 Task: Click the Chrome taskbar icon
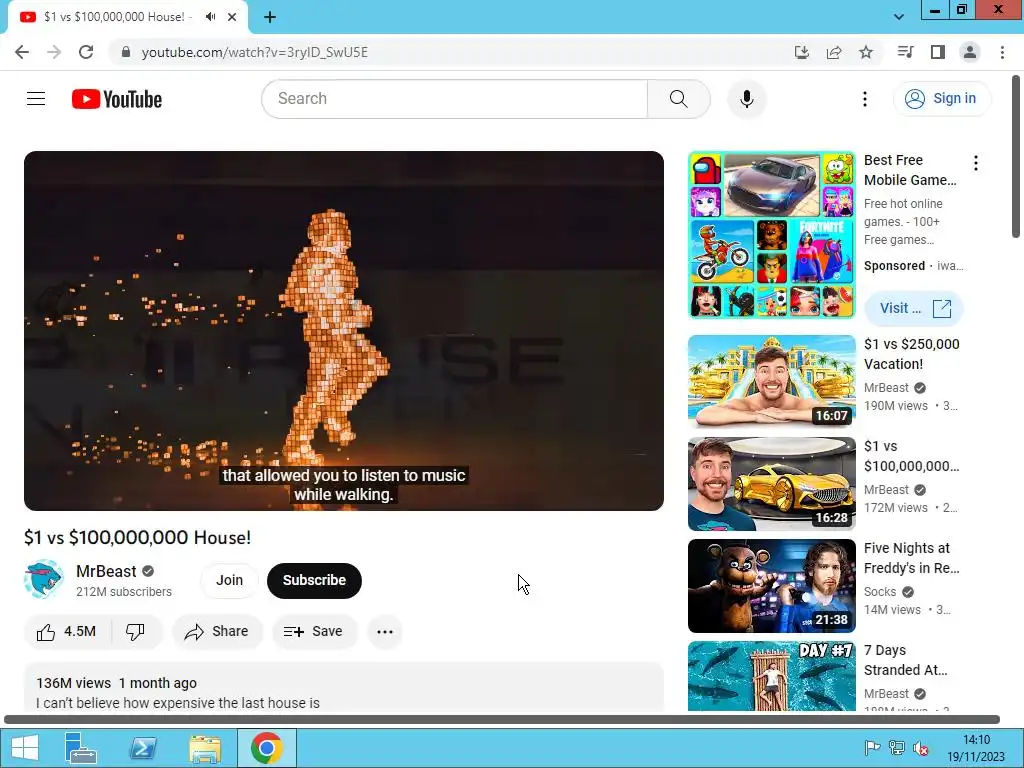click(x=266, y=748)
